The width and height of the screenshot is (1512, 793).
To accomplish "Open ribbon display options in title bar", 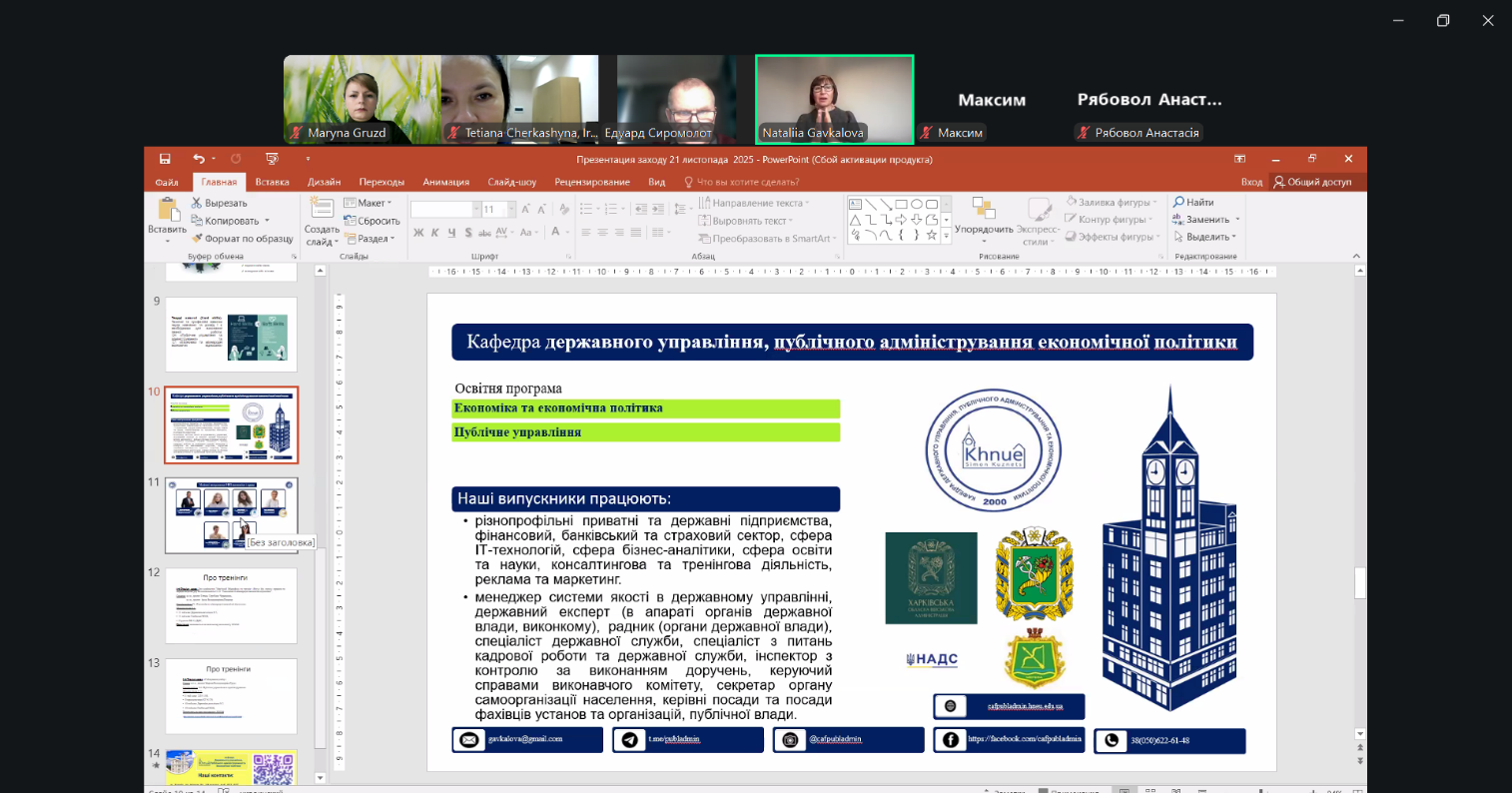I will point(1239,159).
